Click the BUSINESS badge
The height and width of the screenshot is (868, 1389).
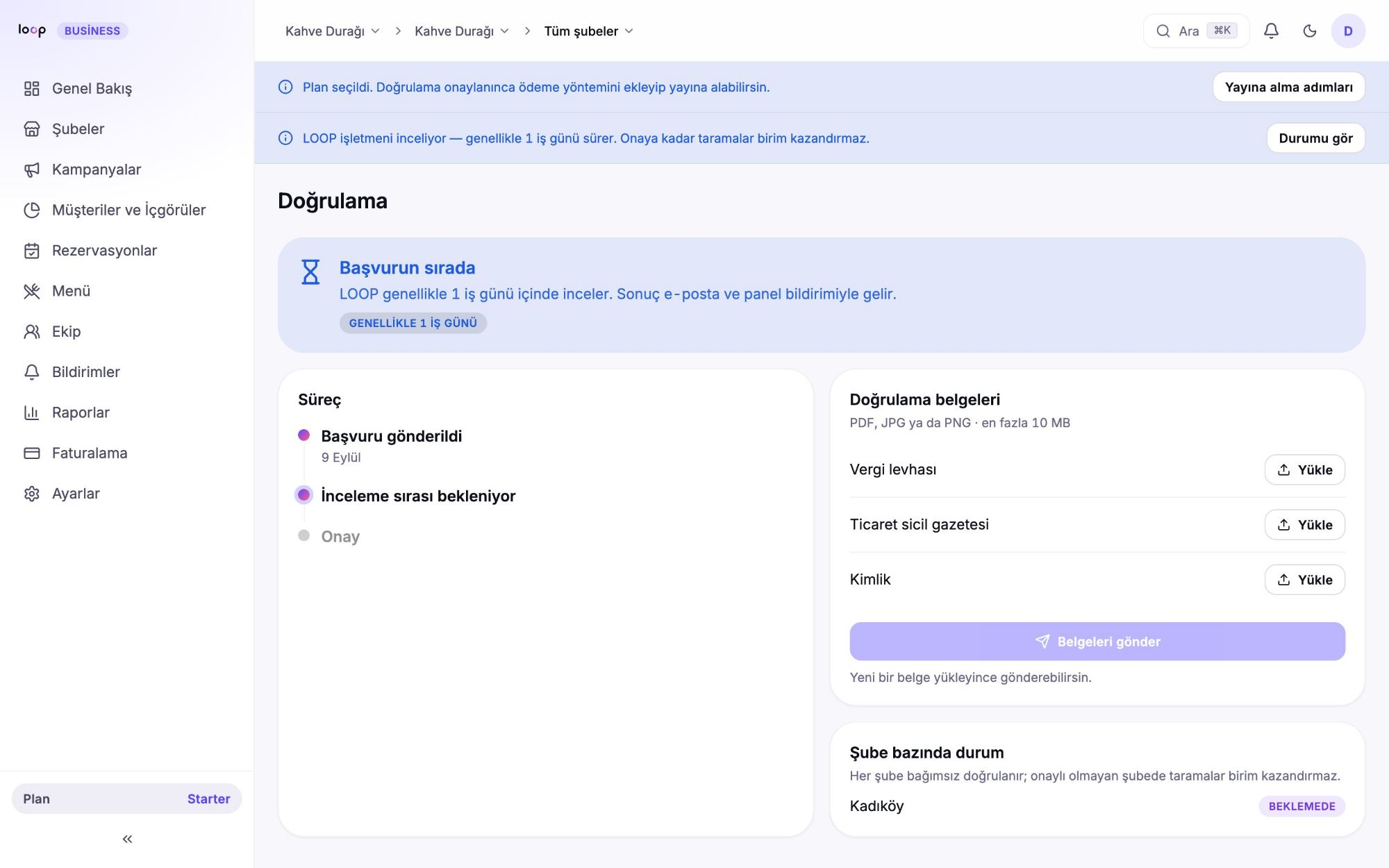(x=92, y=31)
